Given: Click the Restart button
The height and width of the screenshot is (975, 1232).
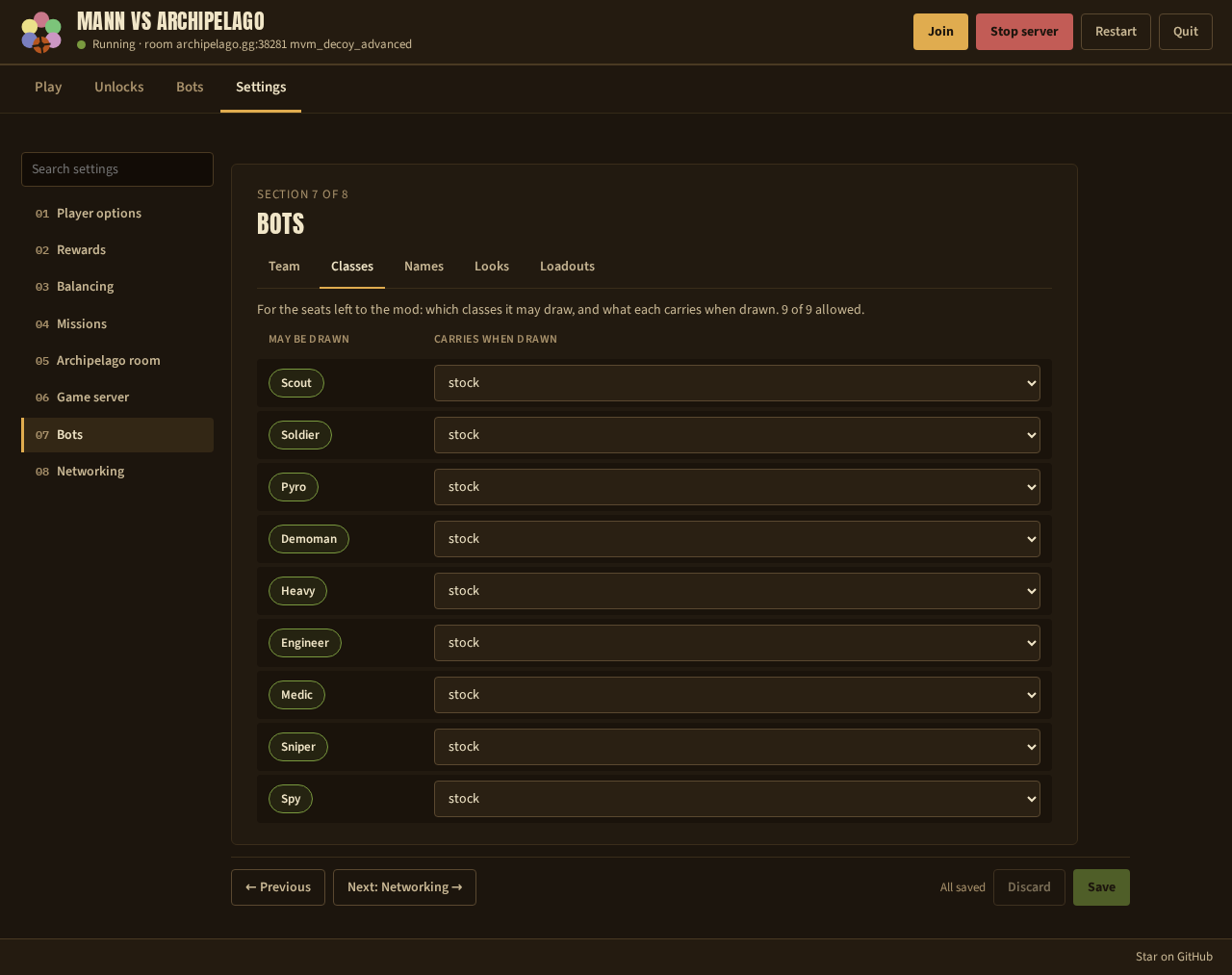Looking at the screenshot, I should coord(1116,32).
